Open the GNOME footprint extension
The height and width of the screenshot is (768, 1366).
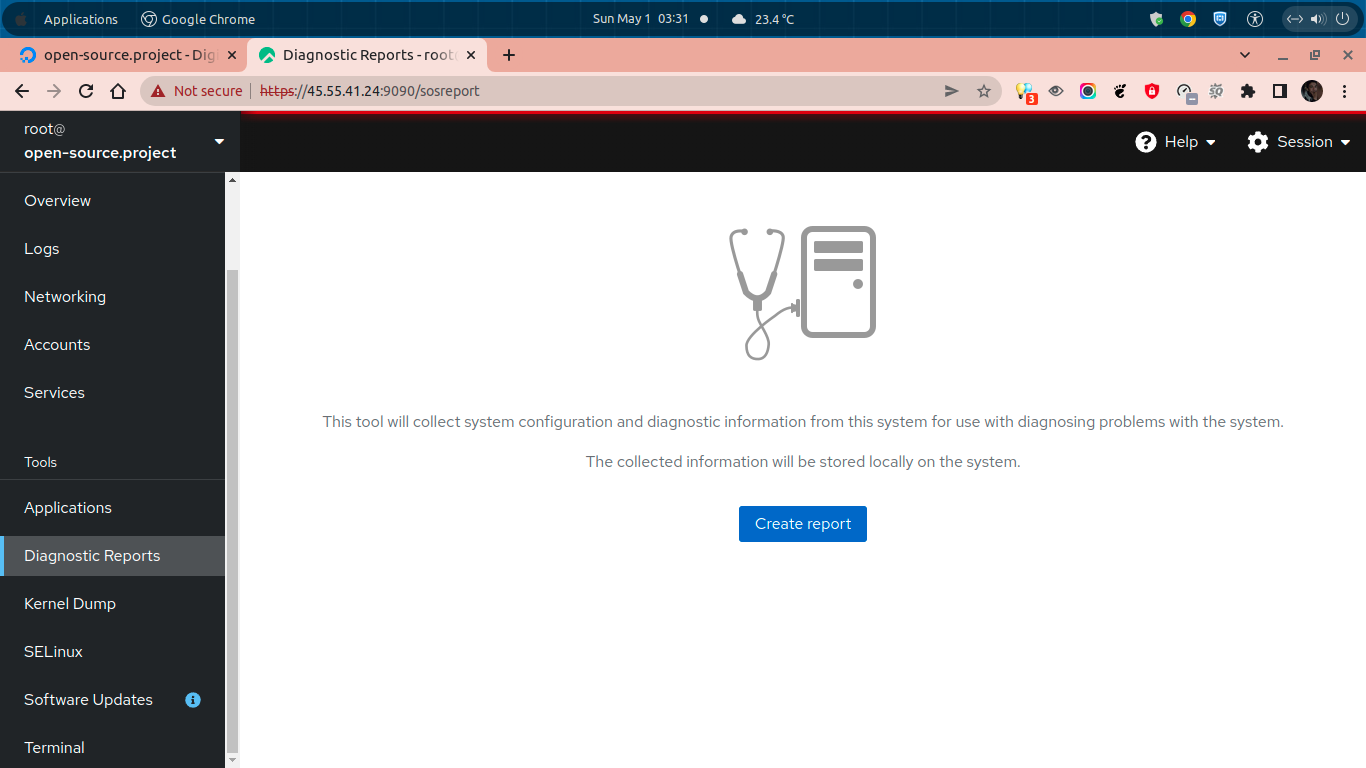[x=1120, y=91]
